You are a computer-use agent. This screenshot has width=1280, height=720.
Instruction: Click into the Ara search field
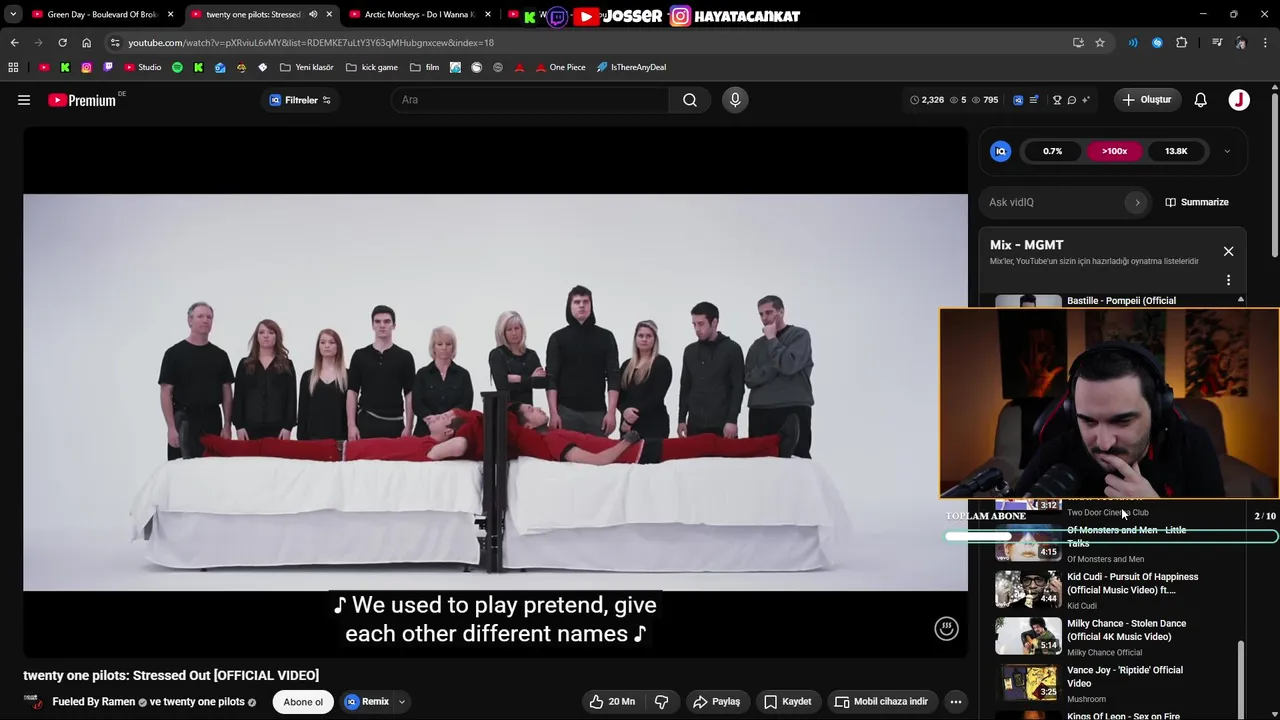530,100
